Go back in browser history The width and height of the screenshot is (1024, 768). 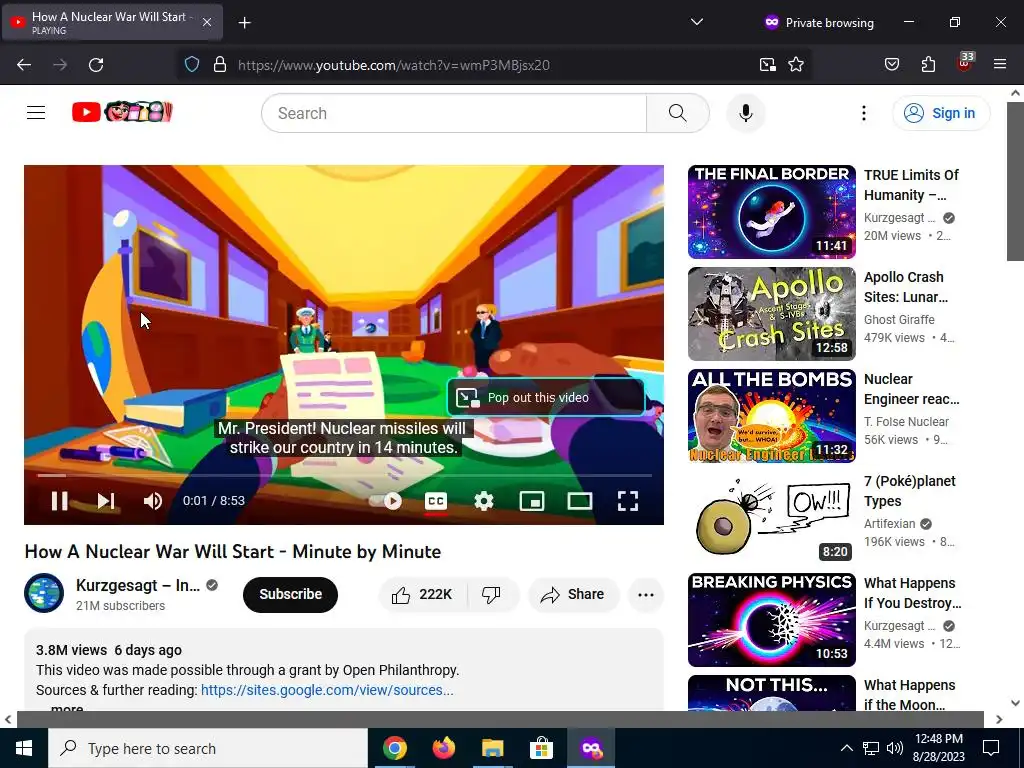pos(24,65)
